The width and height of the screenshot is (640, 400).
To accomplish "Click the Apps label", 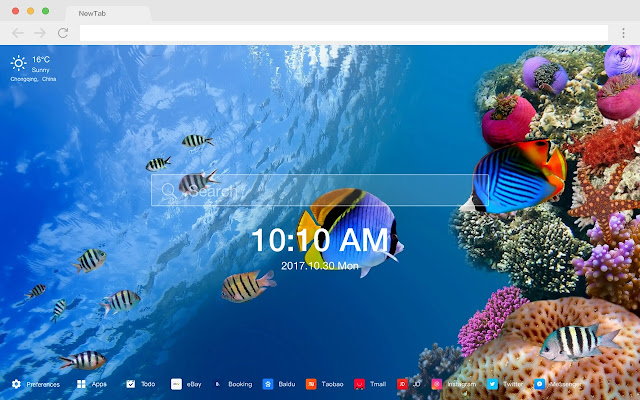I will (99, 384).
